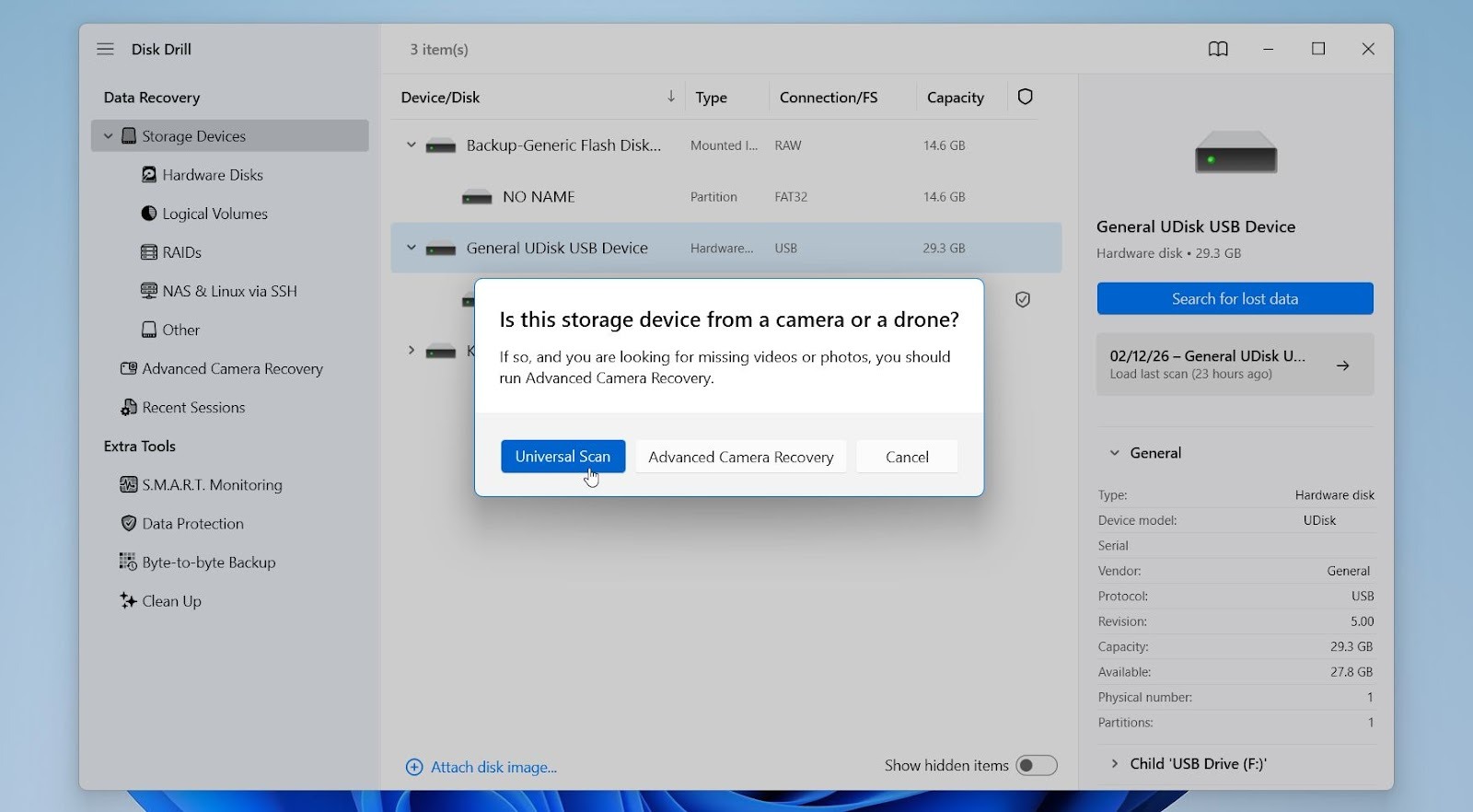Image resolution: width=1473 pixels, height=812 pixels.
Task: Sort by the Type column header
Action: (x=711, y=98)
